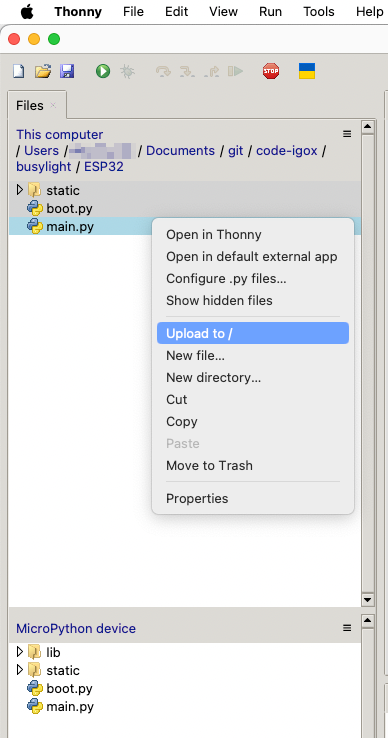
Task: Open the Tools menu
Action: pyautogui.click(x=319, y=12)
